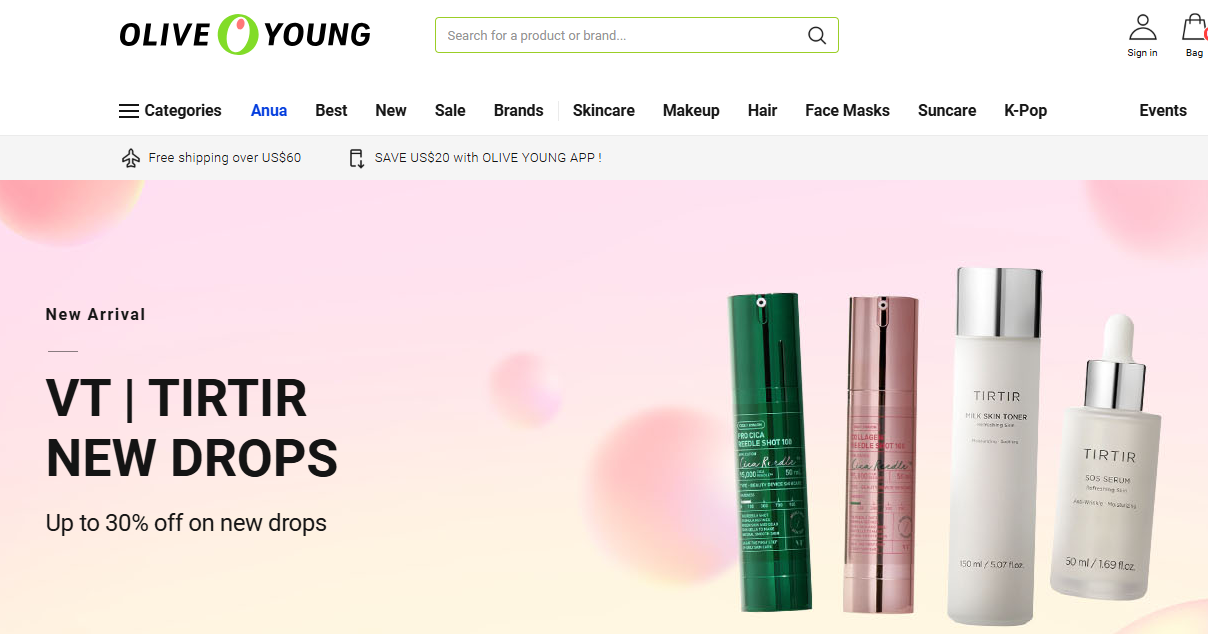
Task: Open the K-Pop category
Action: pos(1025,111)
